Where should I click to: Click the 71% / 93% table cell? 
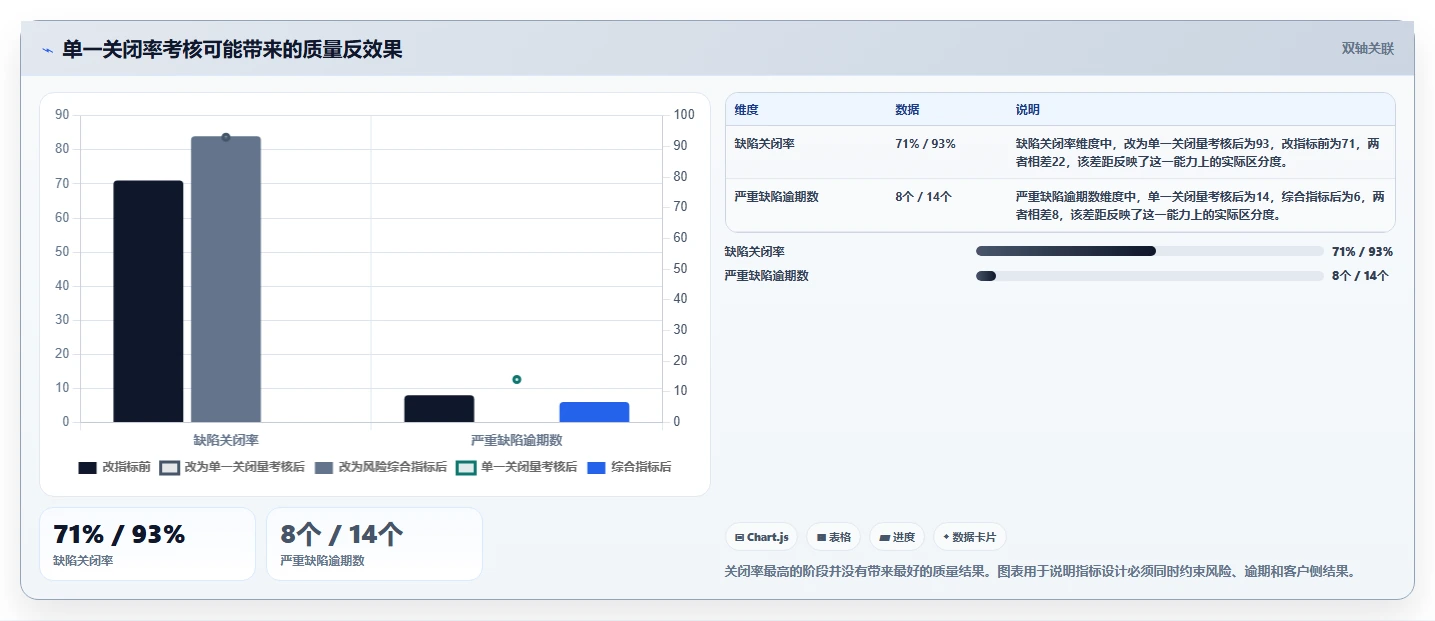[925, 144]
